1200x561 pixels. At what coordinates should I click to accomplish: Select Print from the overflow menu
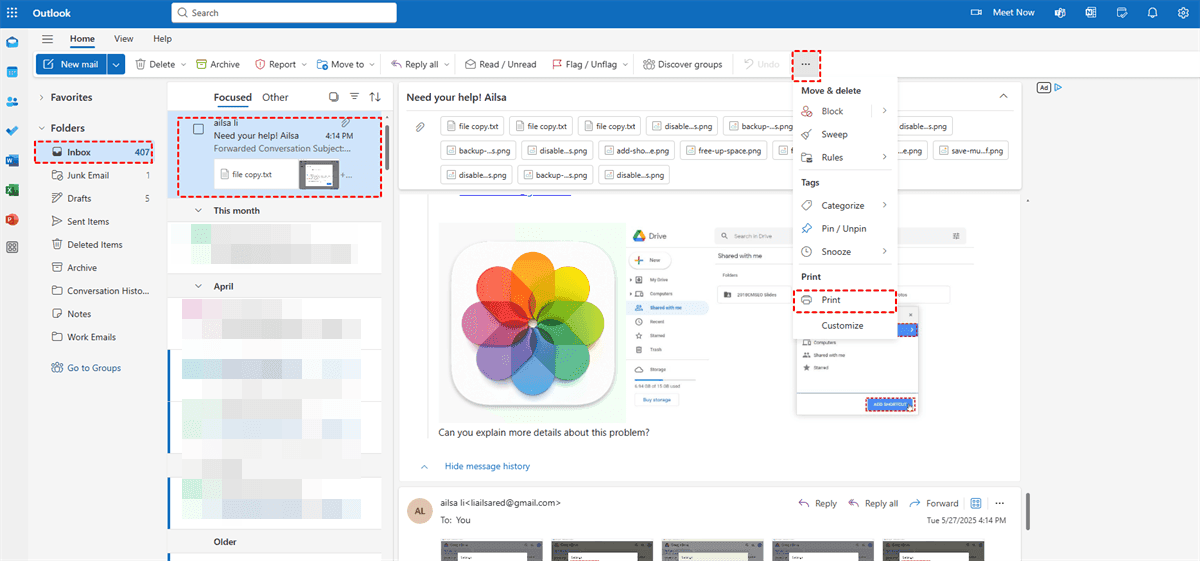click(x=830, y=300)
